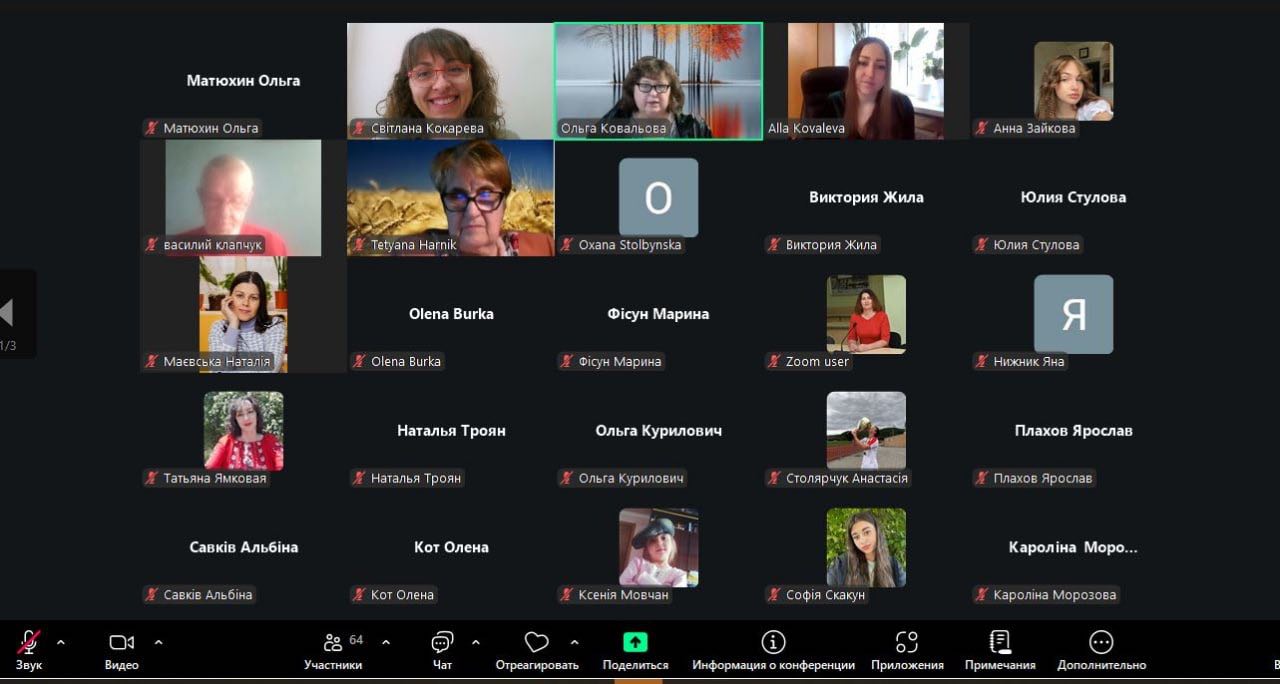Screen dimensions: 1280x684
Task: Expand the arrow next to Участники
Action: tap(386, 642)
